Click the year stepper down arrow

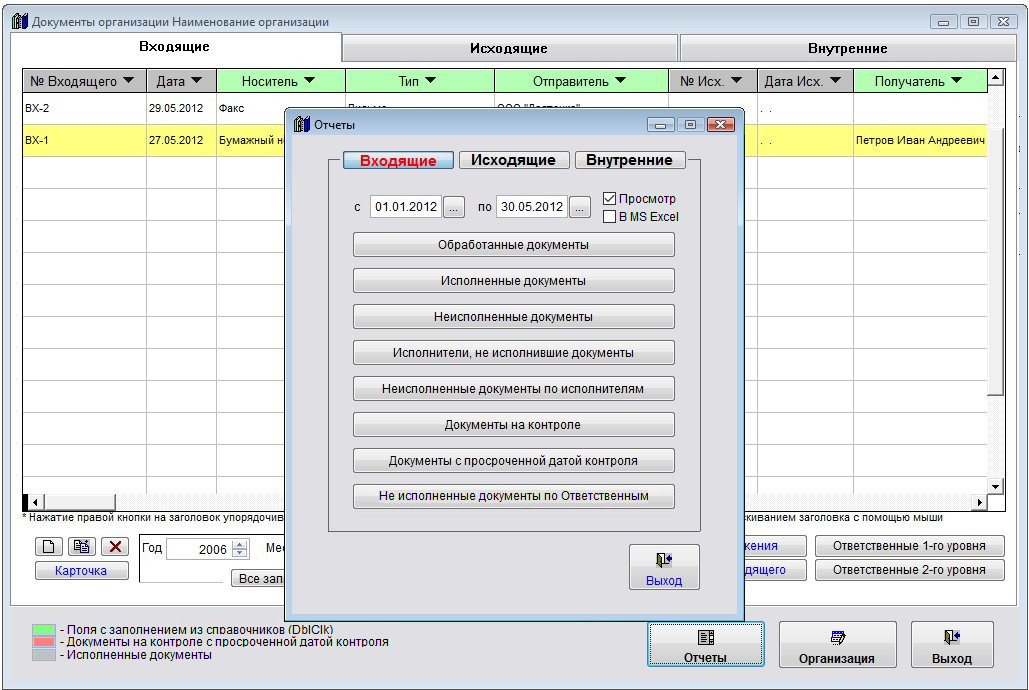(241, 553)
